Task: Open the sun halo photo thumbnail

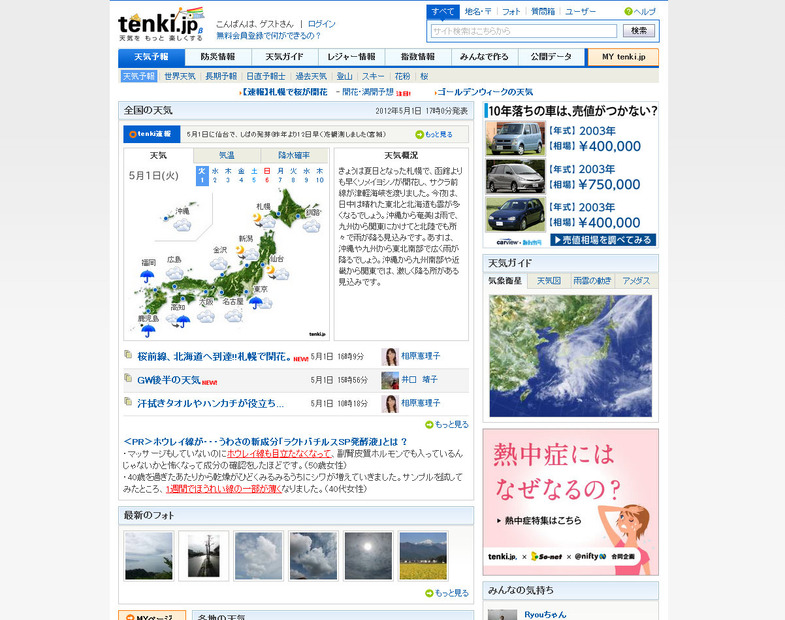Action: [368, 556]
